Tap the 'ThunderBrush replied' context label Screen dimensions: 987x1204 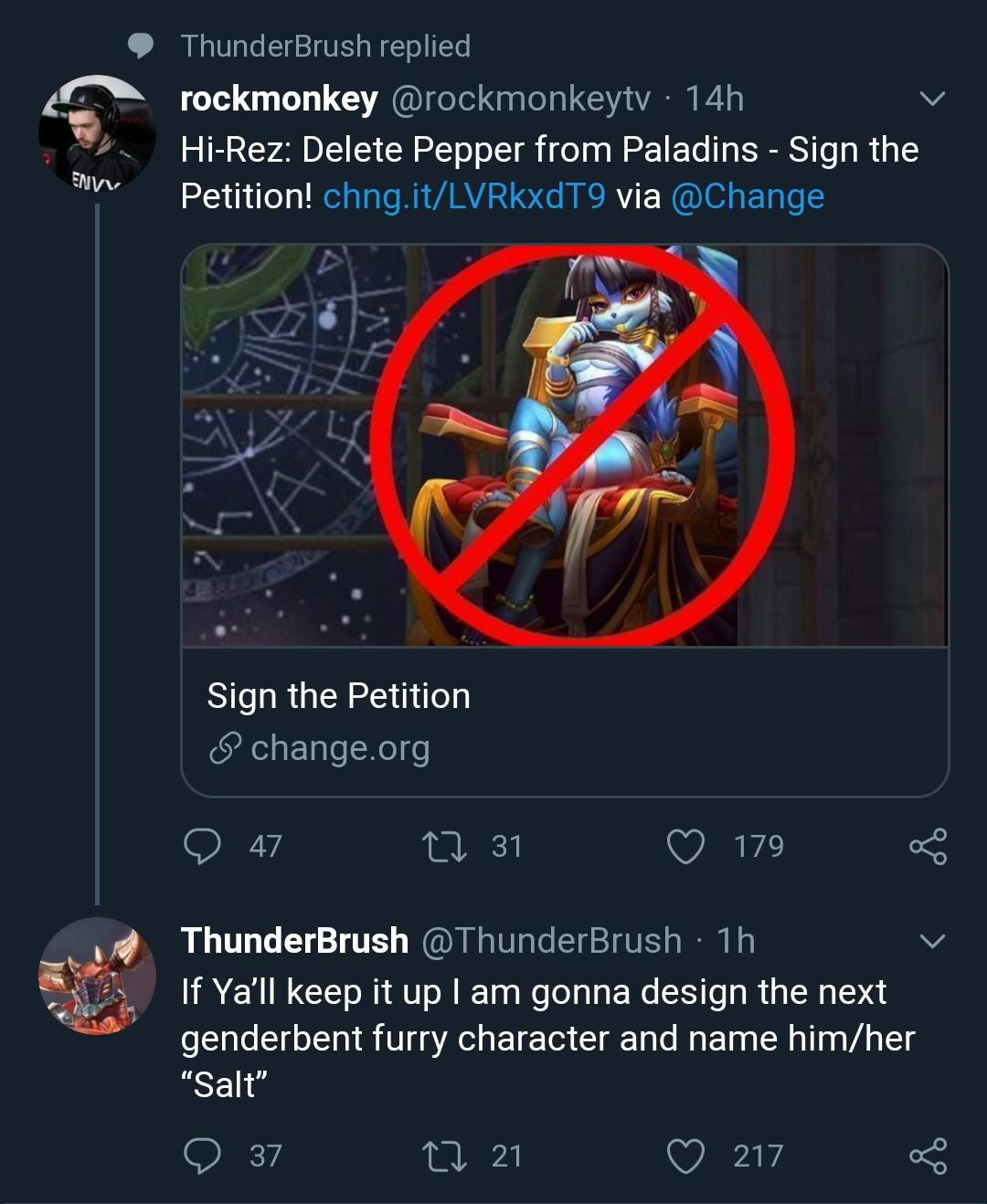pos(325,46)
